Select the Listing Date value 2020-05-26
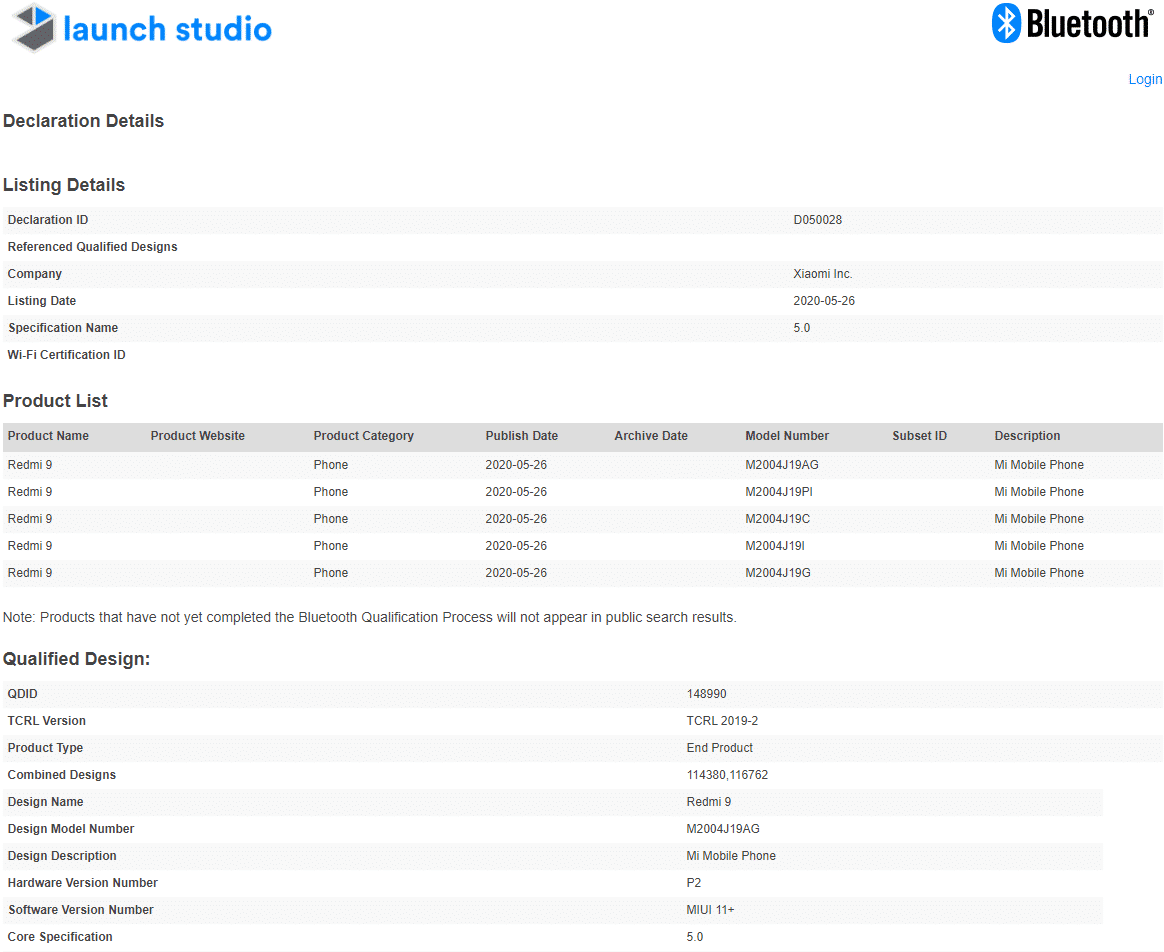 824,301
